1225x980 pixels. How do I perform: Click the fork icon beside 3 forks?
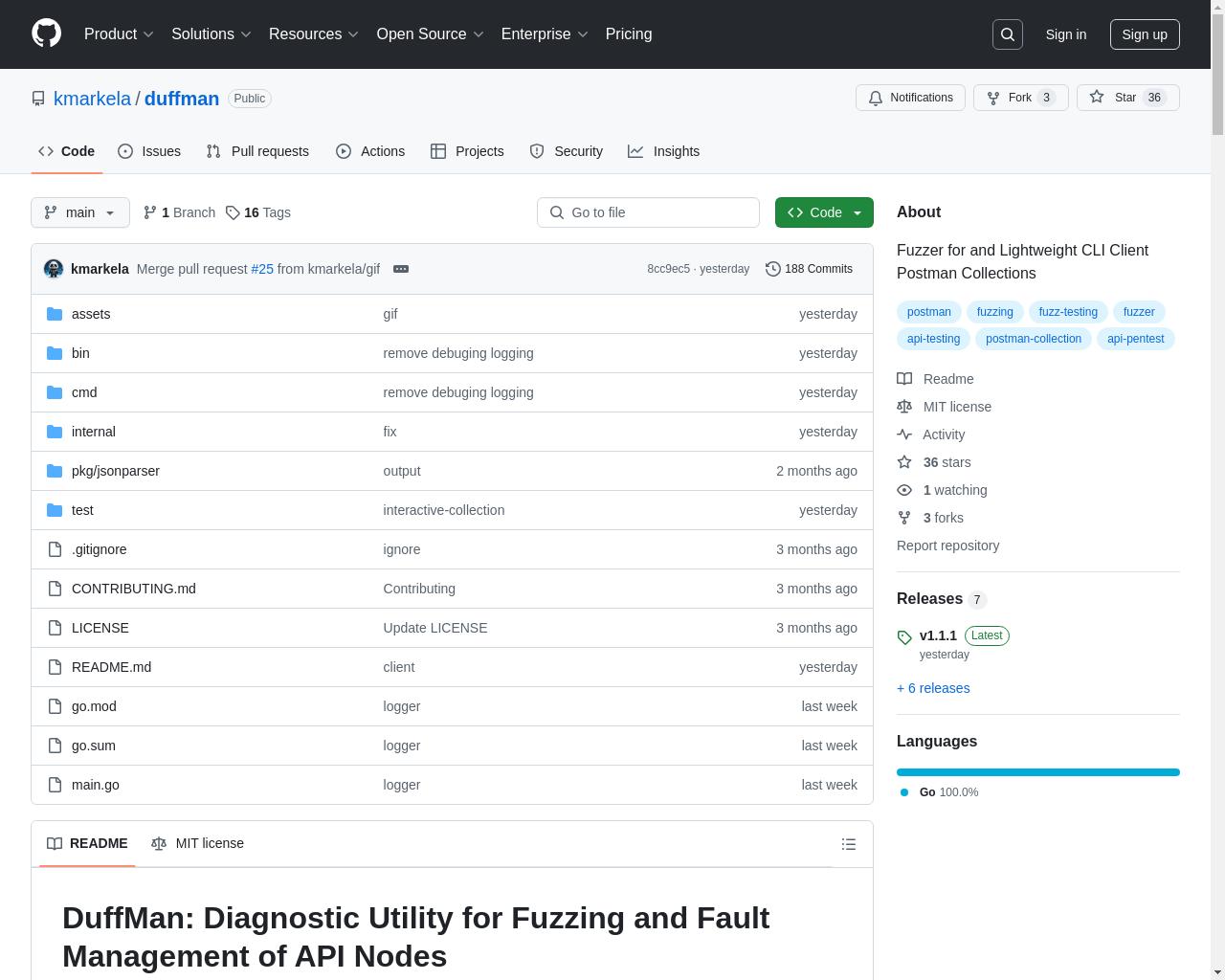click(904, 518)
